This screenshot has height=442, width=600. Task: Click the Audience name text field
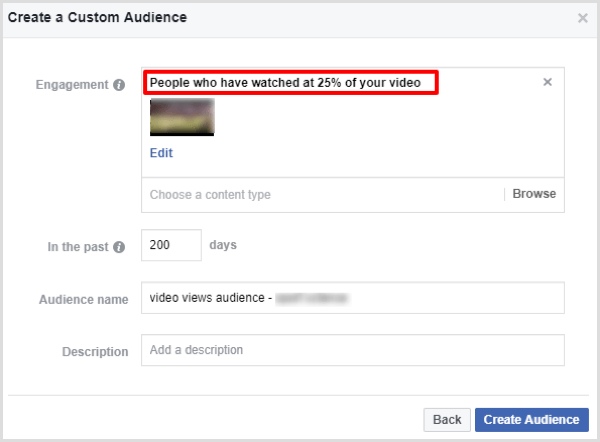tap(353, 298)
